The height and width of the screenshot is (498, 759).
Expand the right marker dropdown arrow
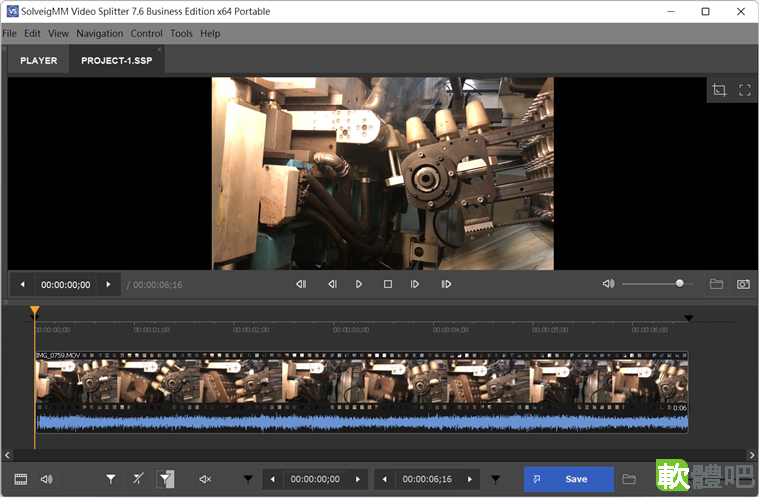click(495, 480)
